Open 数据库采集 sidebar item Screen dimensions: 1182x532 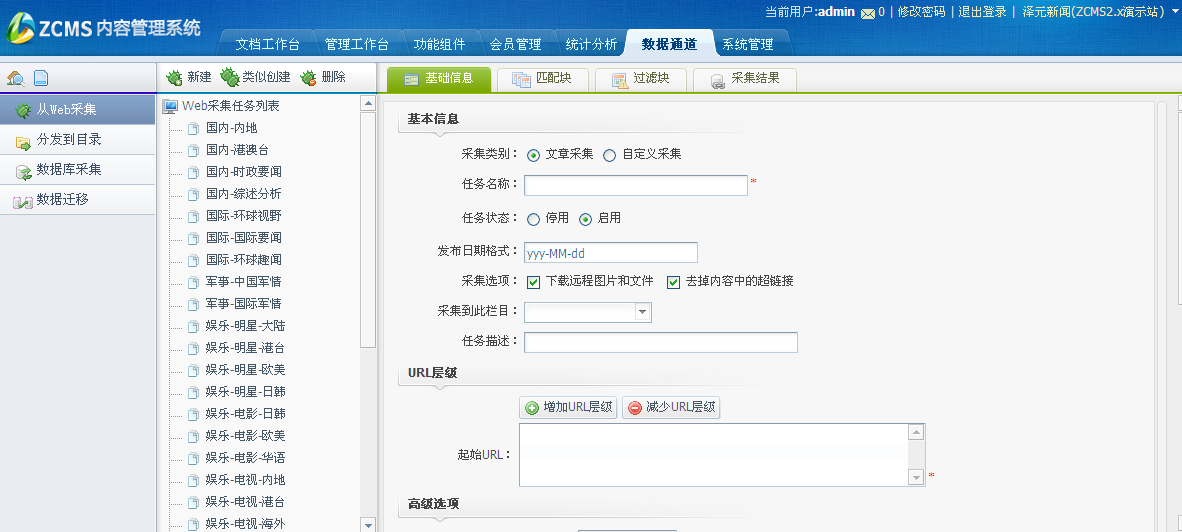click(x=68, y=170)
